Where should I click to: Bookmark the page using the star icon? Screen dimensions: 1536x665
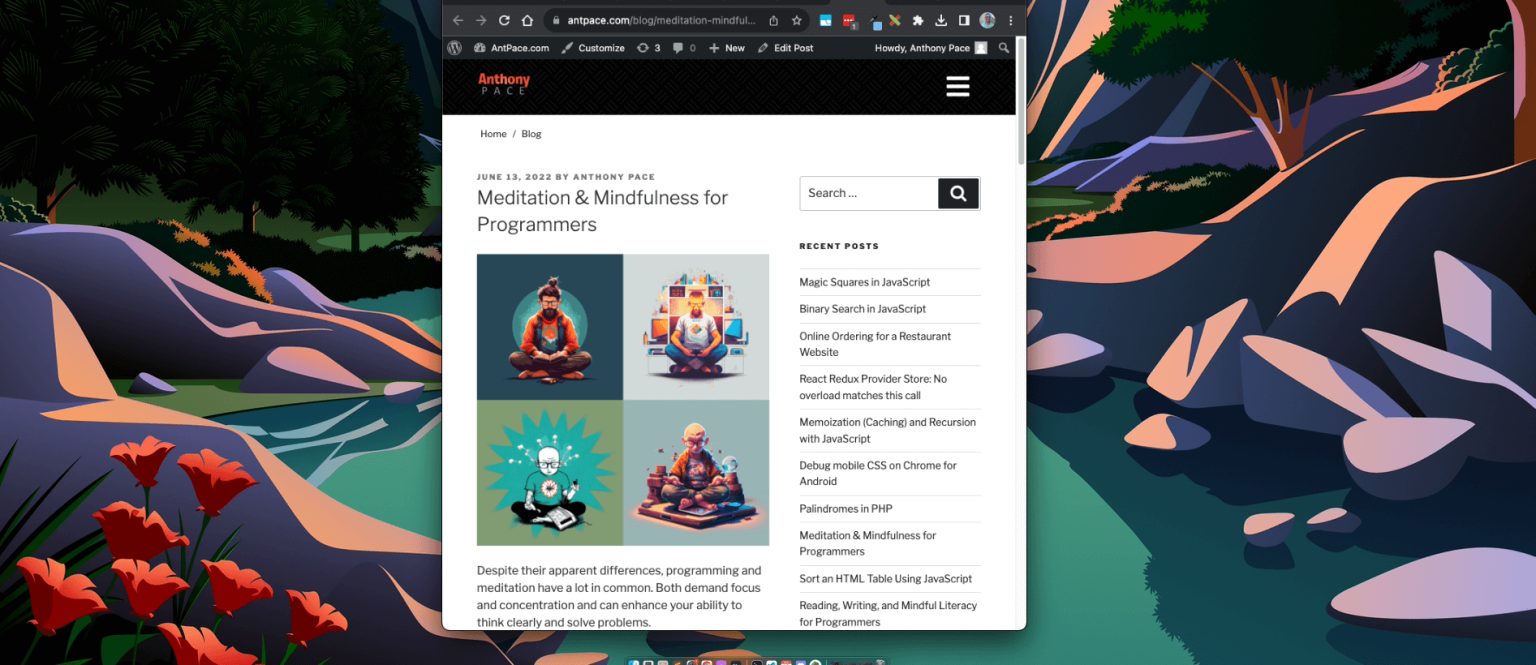coord(795,20)
